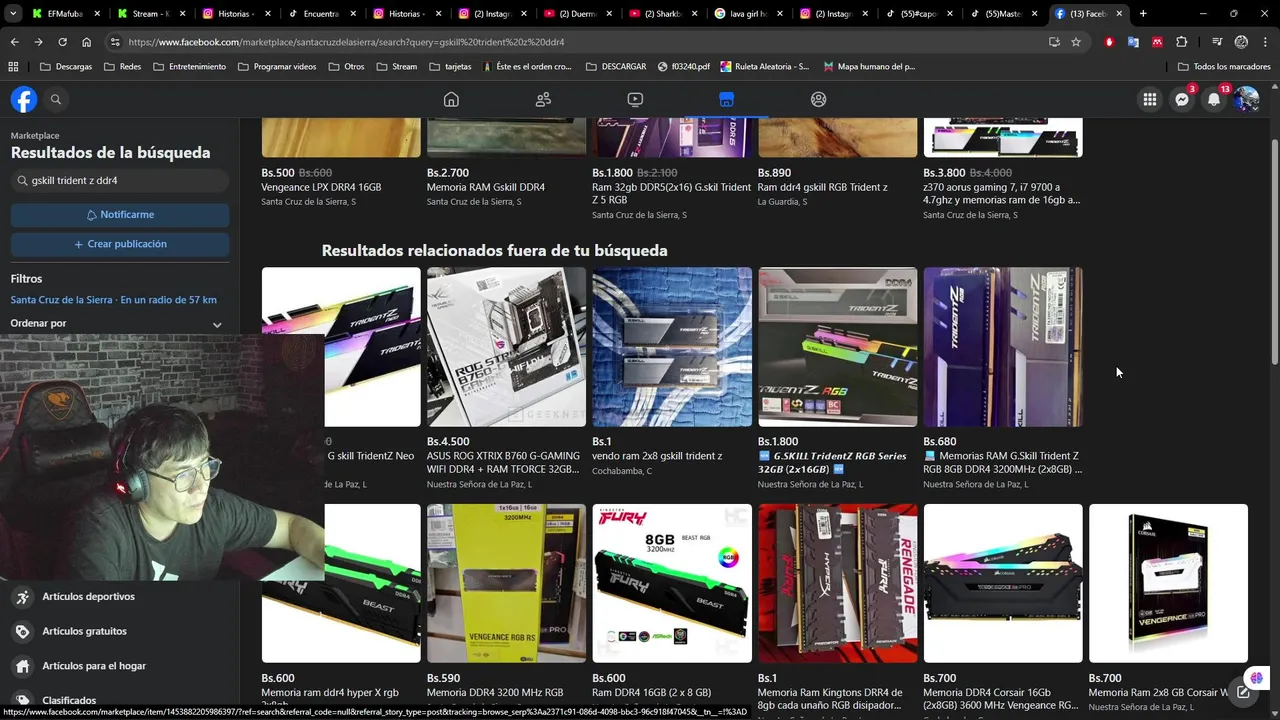Select the Marketplace icon in top navigation
Viewport: 1280px width, 720px height.
tap(727, 99)
